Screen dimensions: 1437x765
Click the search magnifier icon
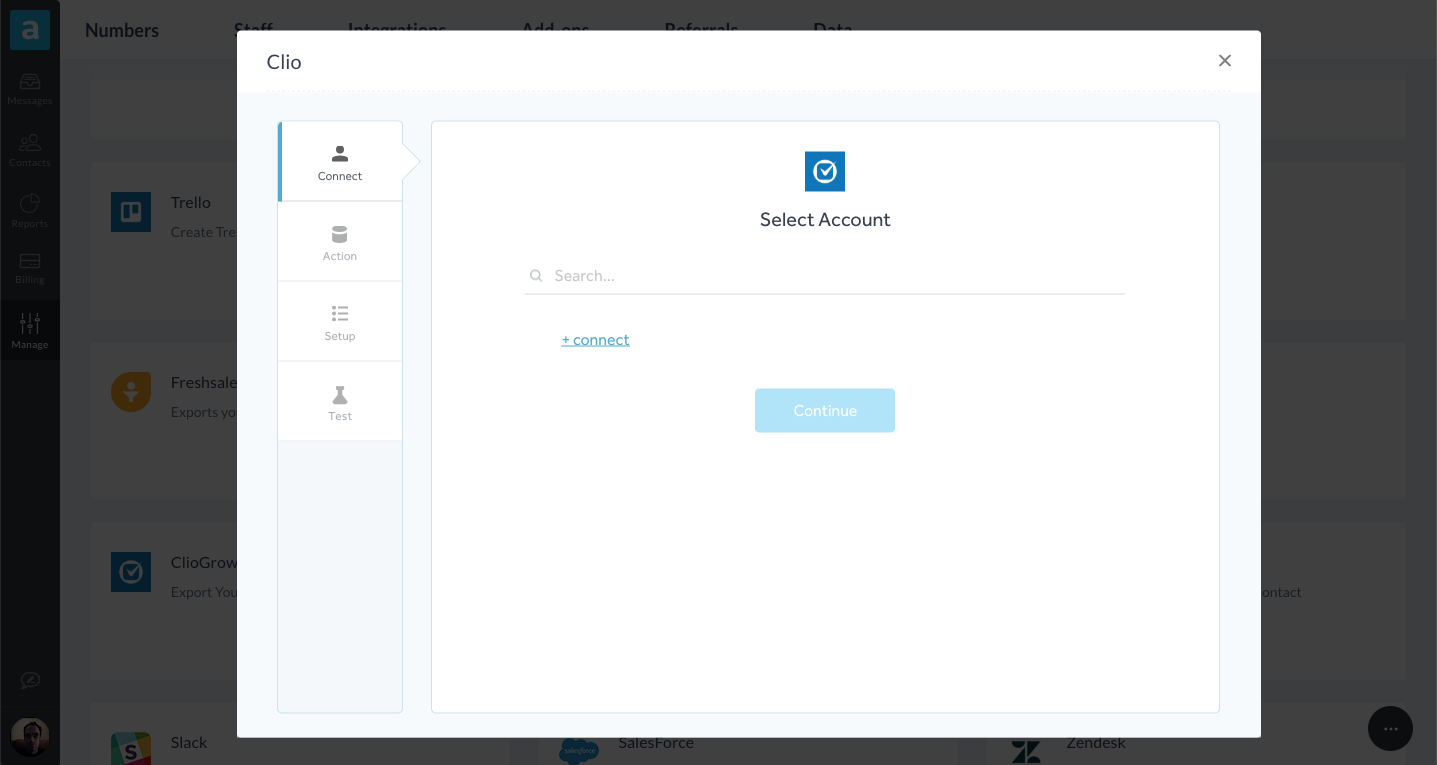[x=537, y=276]
